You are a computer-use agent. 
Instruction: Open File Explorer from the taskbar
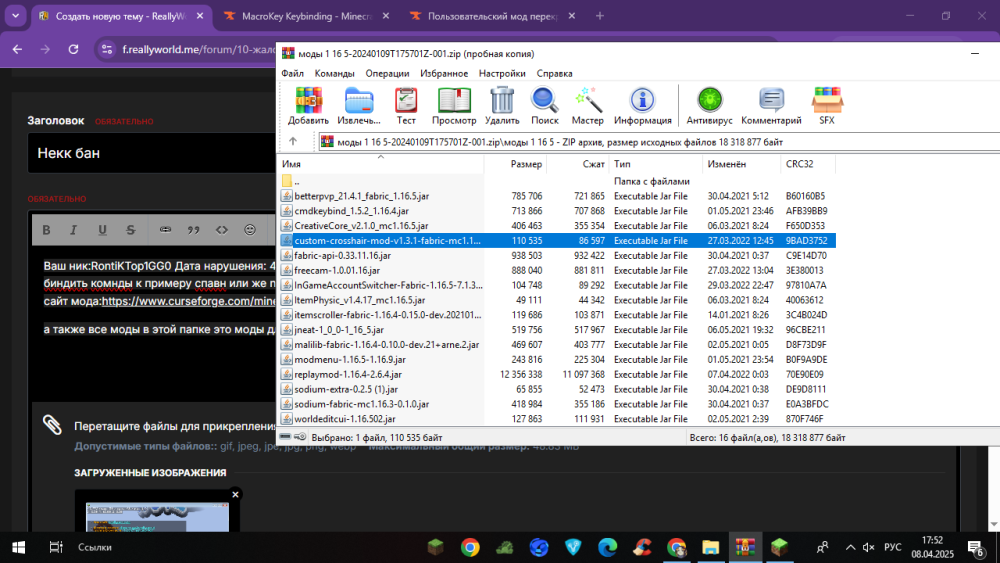tap(710, 547)
